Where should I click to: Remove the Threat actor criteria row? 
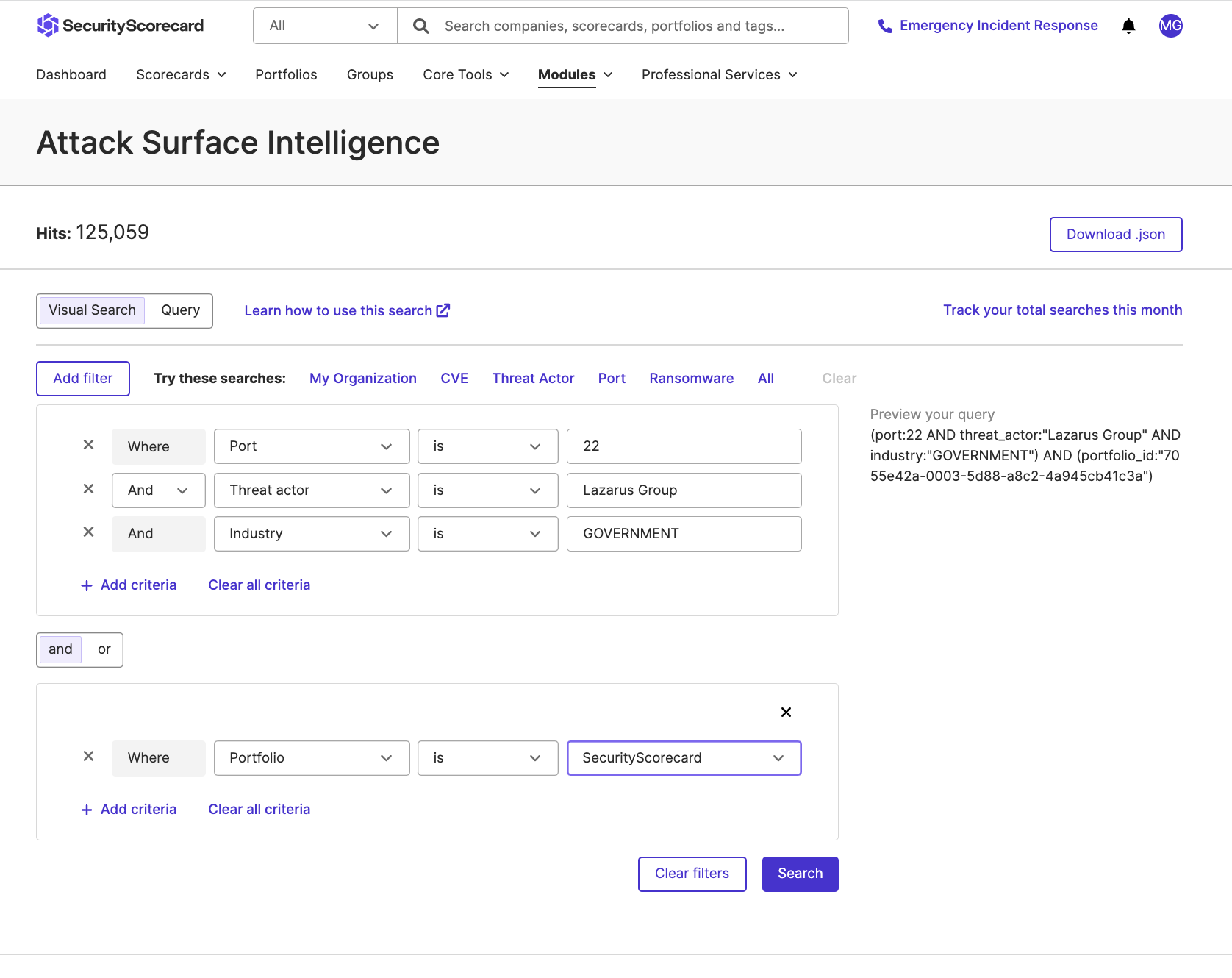coord(88,489)
